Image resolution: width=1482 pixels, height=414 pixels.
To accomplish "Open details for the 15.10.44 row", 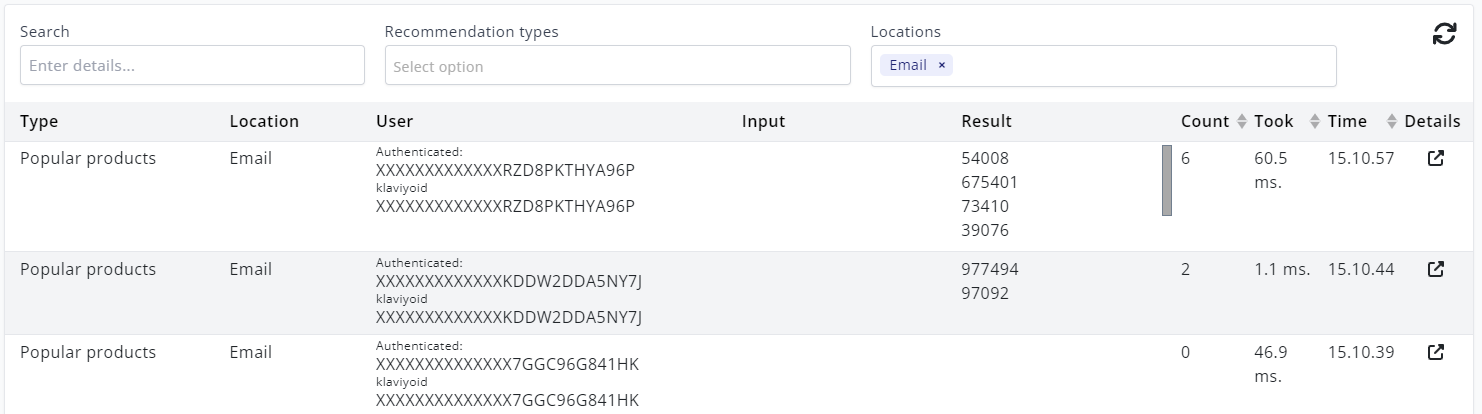I will click(x=1435, y=269).
